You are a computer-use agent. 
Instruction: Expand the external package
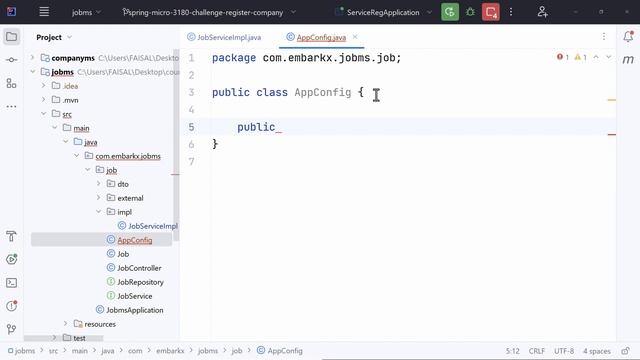pos(99,198)
